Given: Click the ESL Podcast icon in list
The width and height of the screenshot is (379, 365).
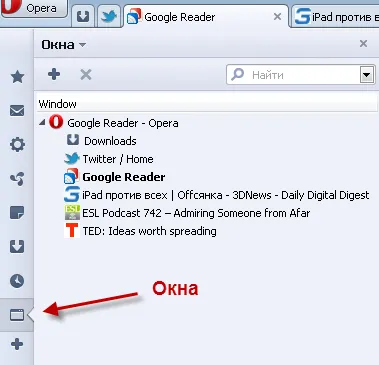Looking at the screenshot, I should click(72, 213).
